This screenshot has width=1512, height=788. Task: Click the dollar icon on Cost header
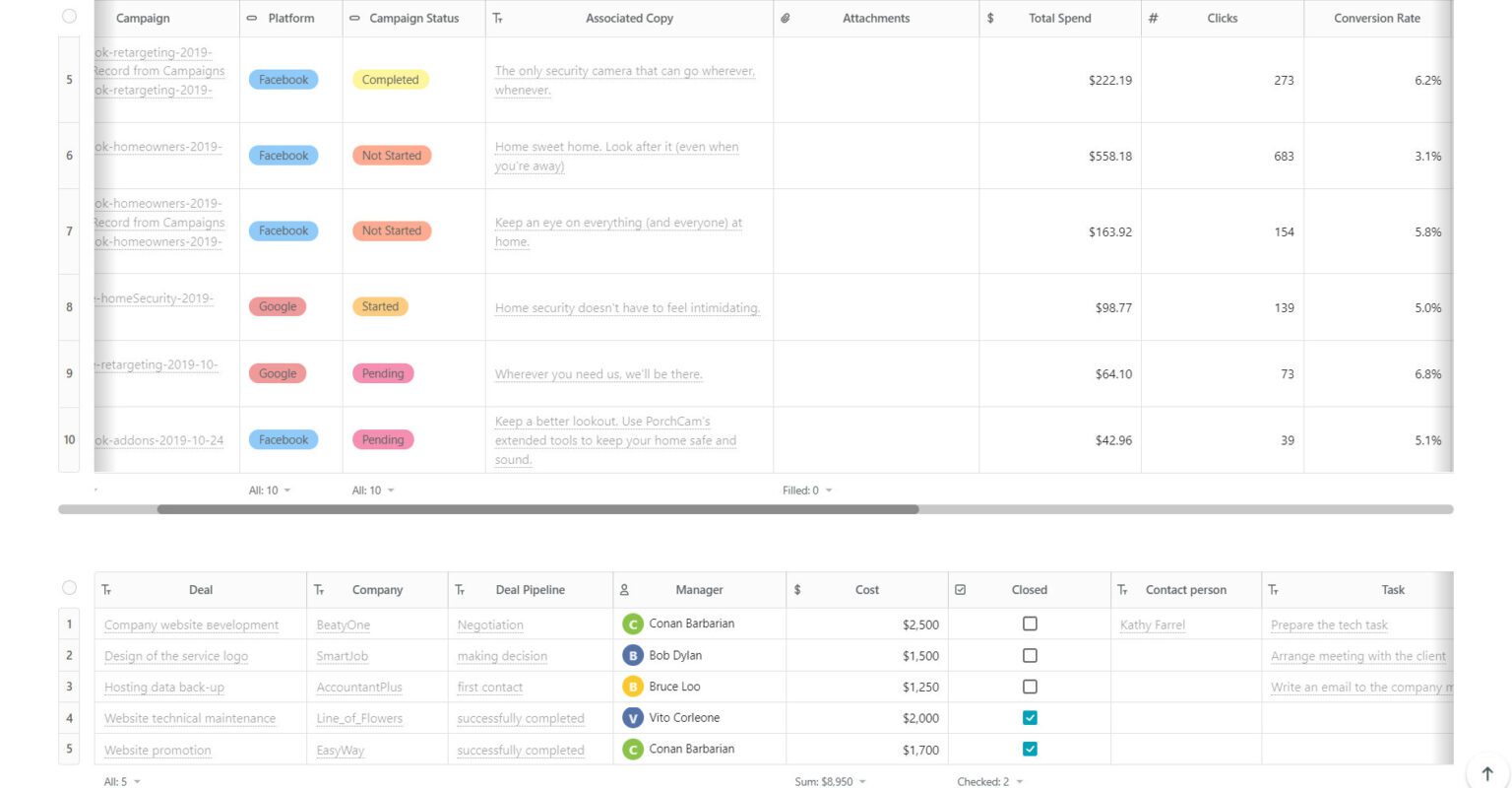tap(797, 589)
